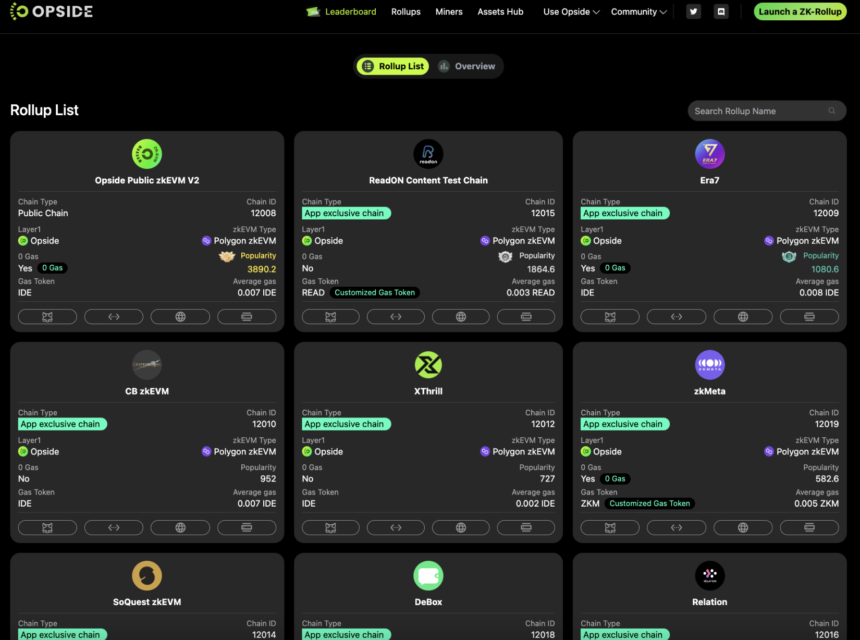Click the 0 Gas badge on Era7 card

[615, 268]
